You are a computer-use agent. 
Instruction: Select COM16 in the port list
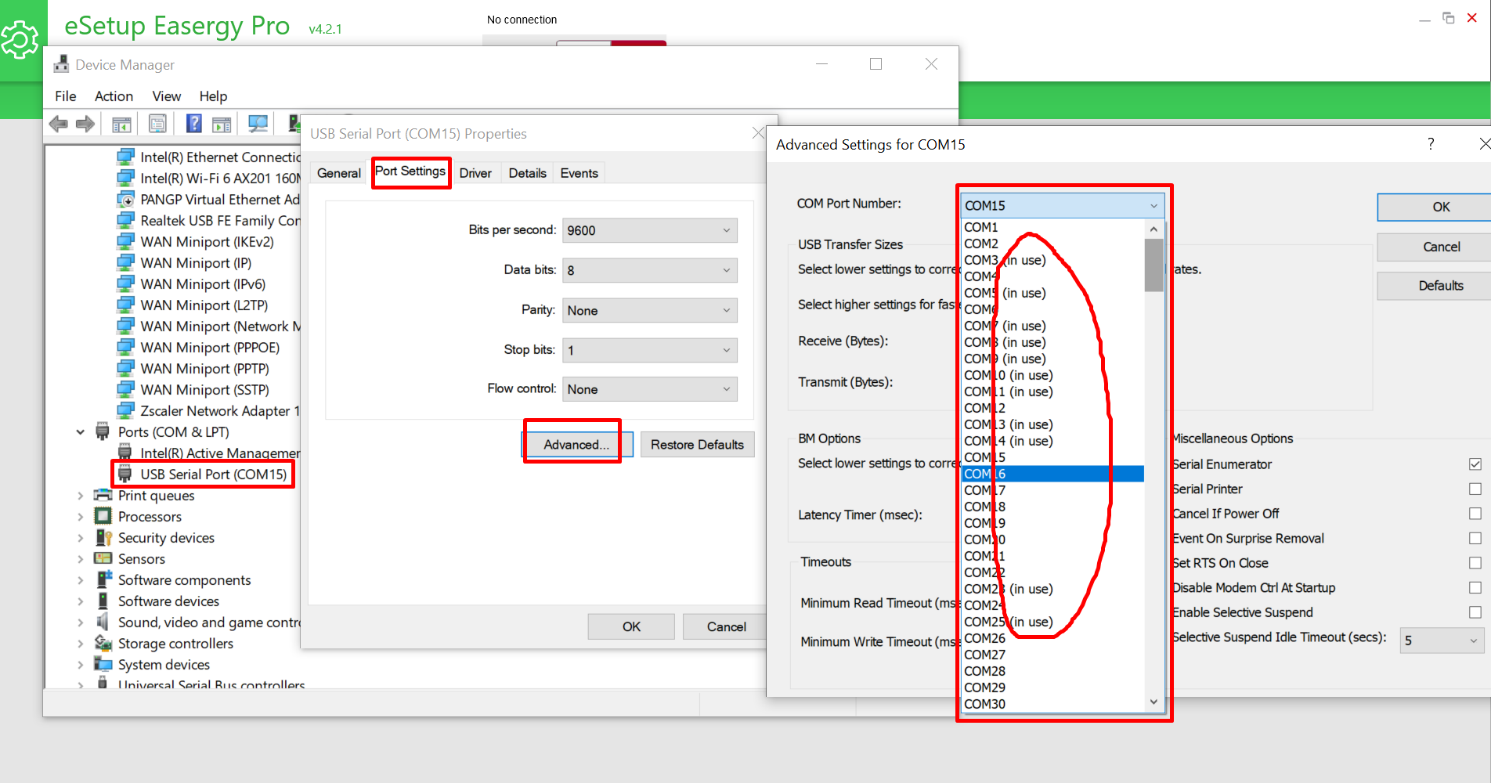click(1053, 474)
